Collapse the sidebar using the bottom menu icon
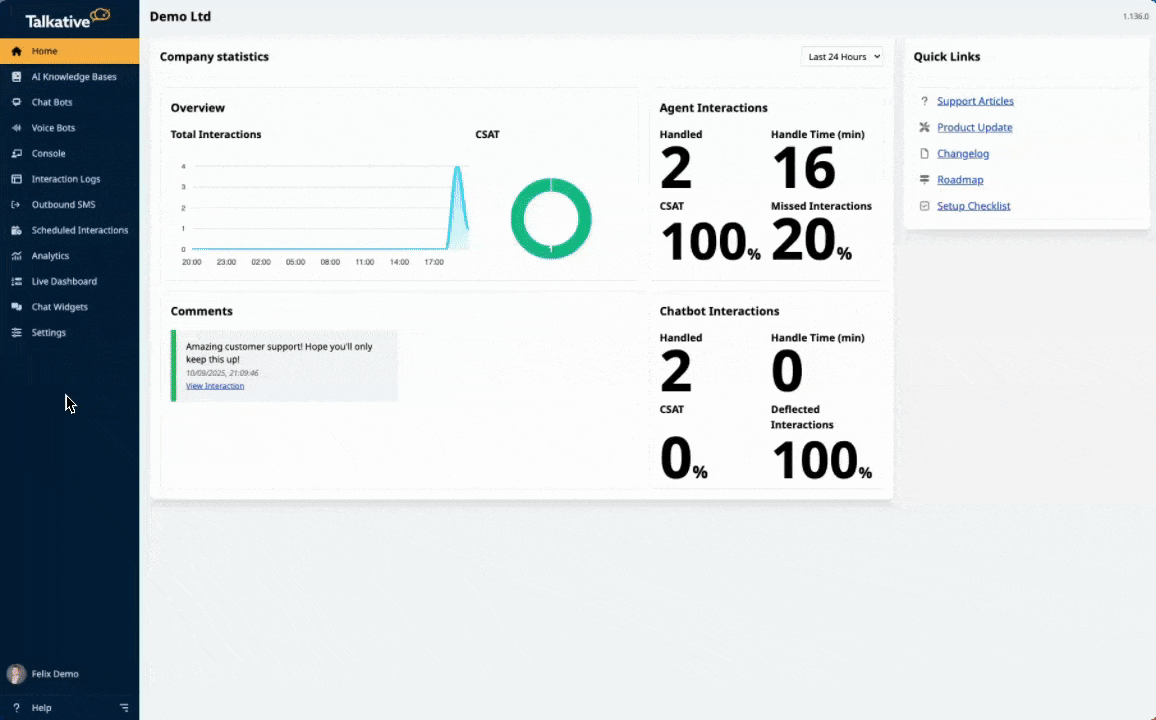This screenshot has height=720, width=1156. 124,708
